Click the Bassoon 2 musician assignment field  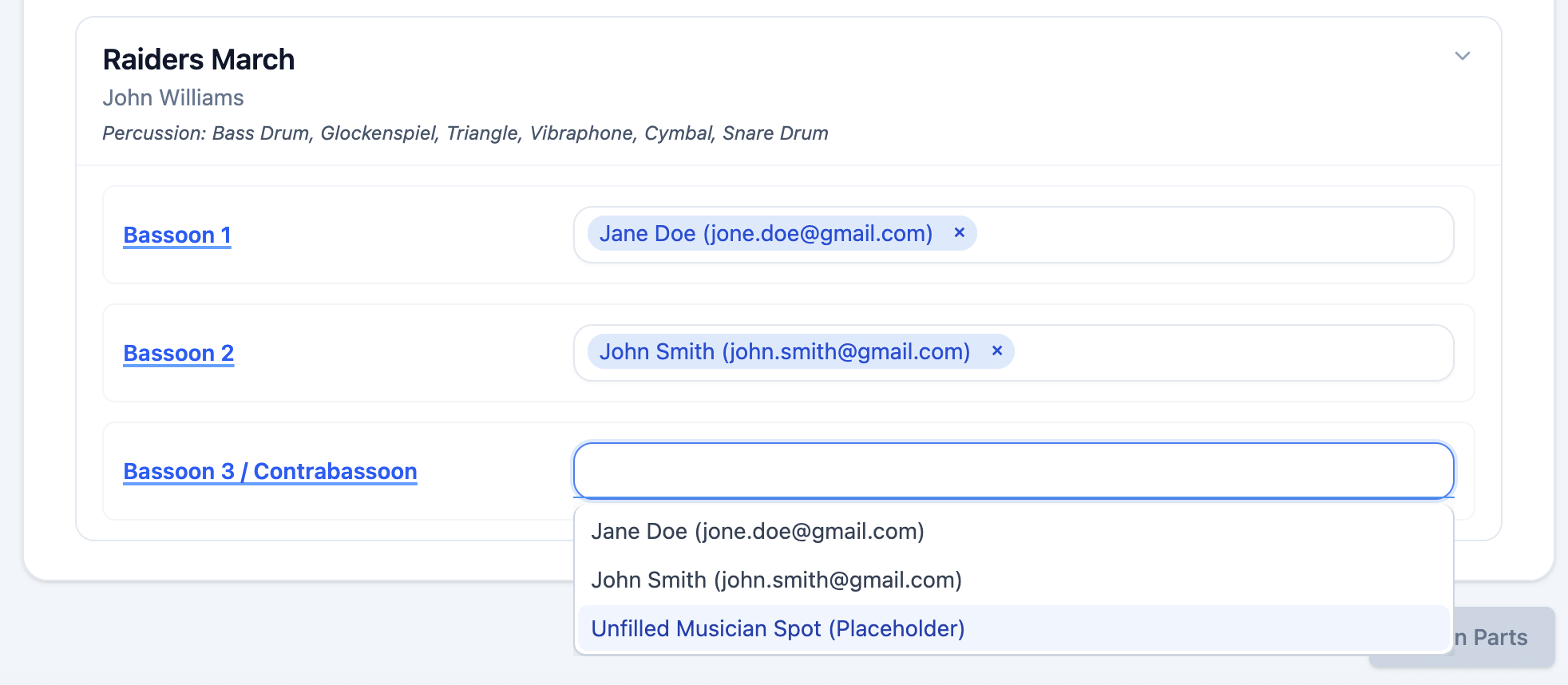(1013, 353)
